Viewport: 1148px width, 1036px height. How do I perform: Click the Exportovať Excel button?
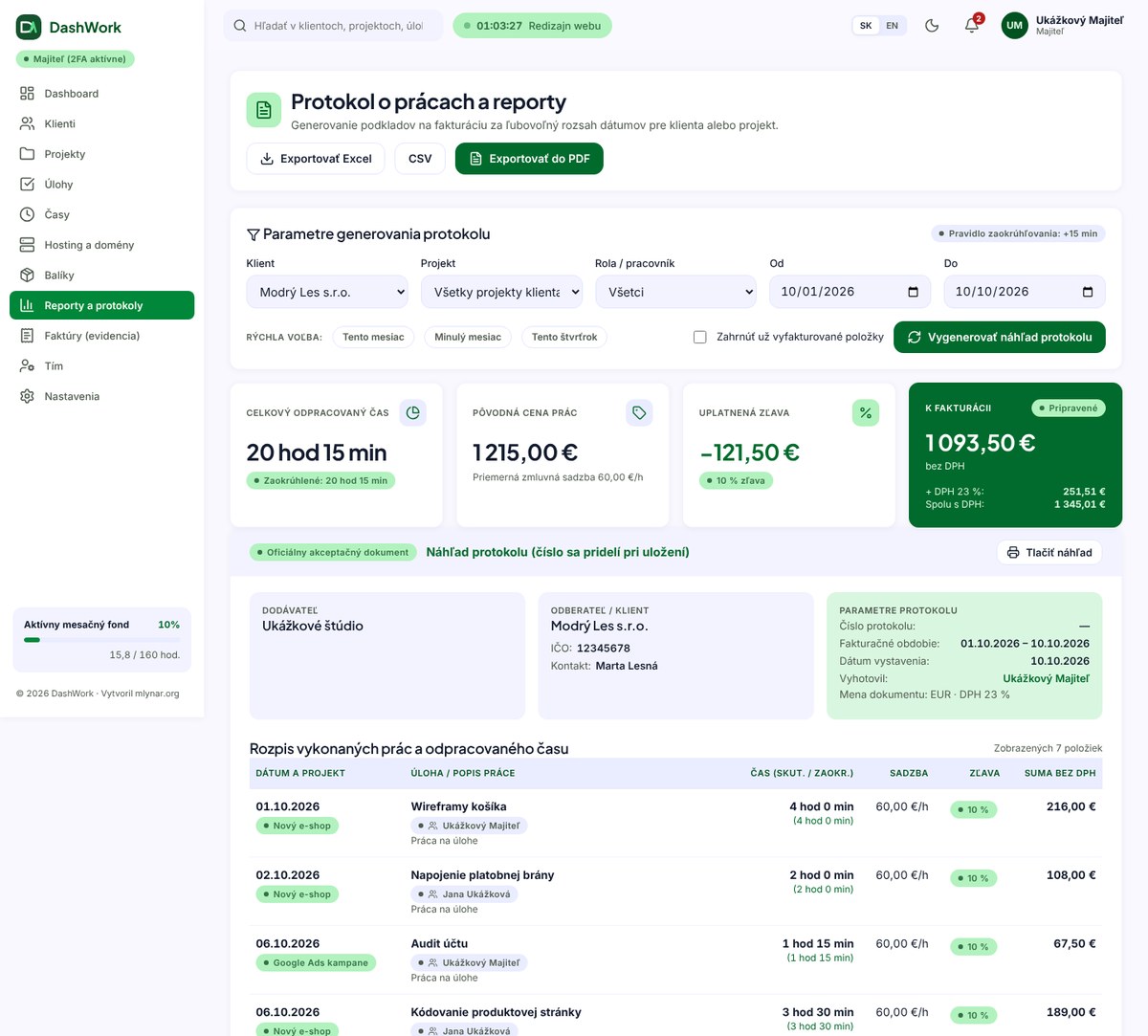pos(316,159)
